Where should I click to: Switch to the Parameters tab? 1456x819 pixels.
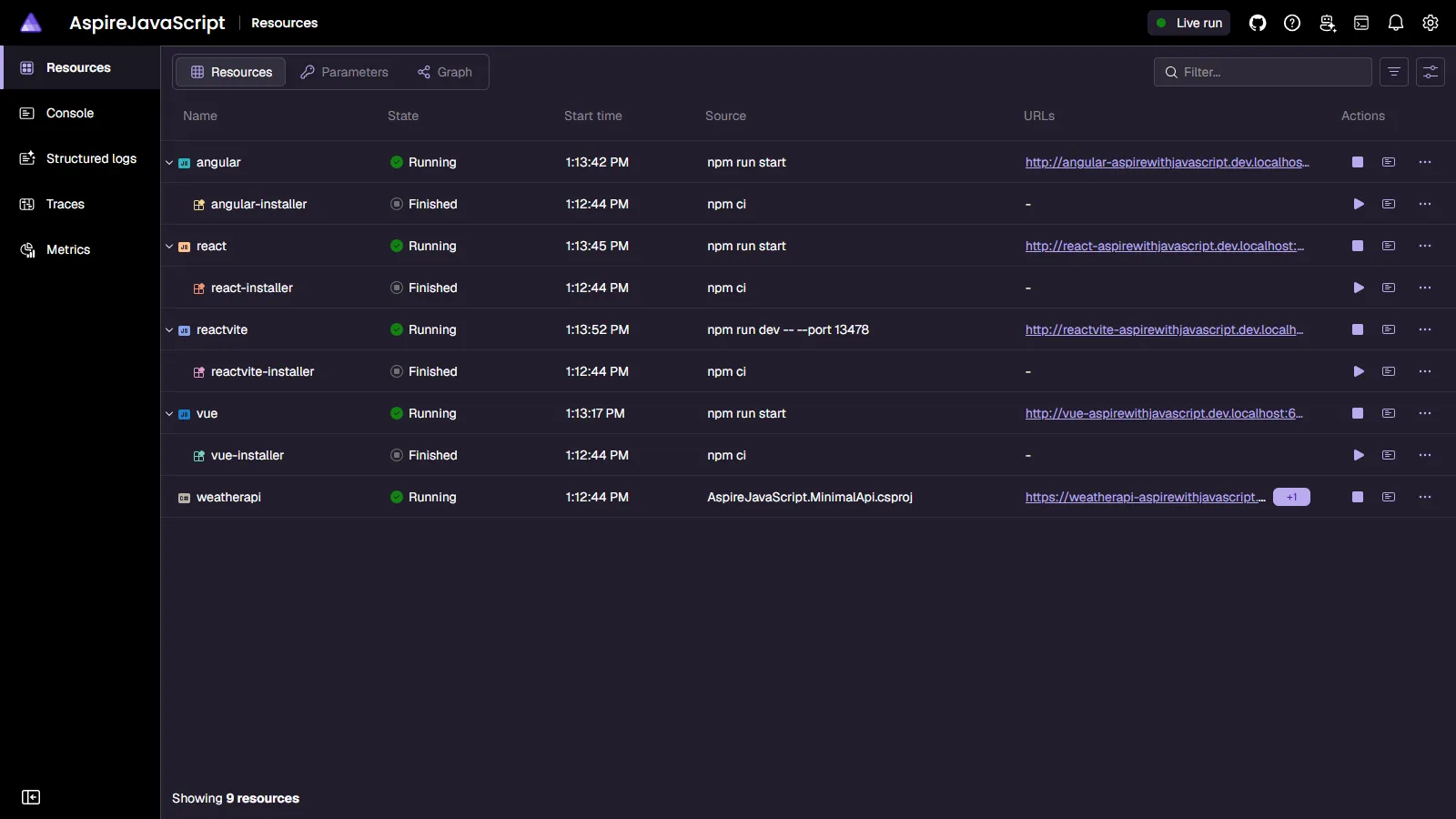click(344, 72)
